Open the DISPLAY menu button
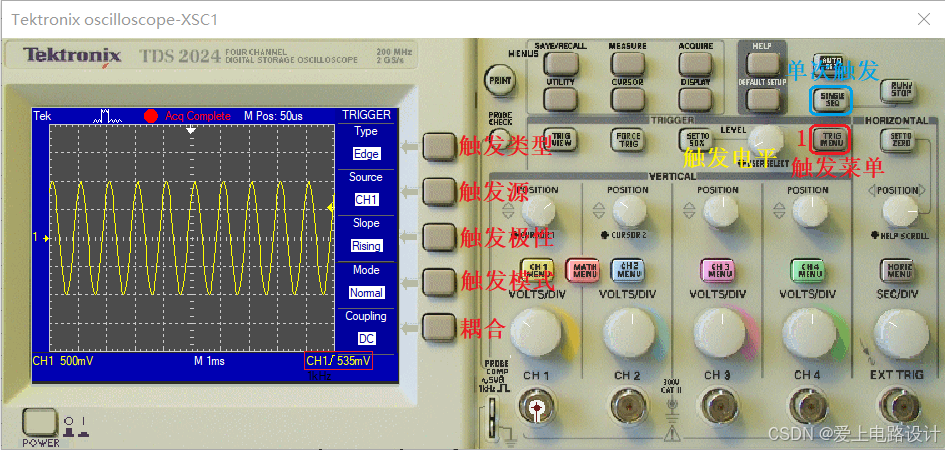The image size is (945, 450). pos(695,98)
